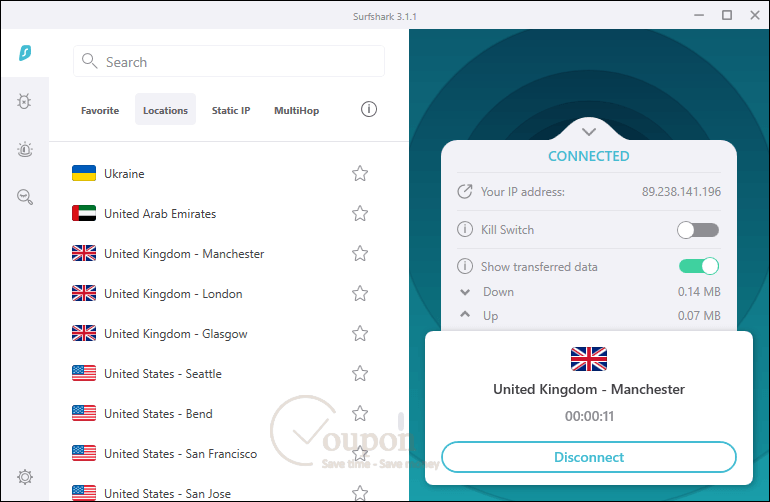
Task: Favorite Ukraine with its star icon
Action: (x=360, y=173)
